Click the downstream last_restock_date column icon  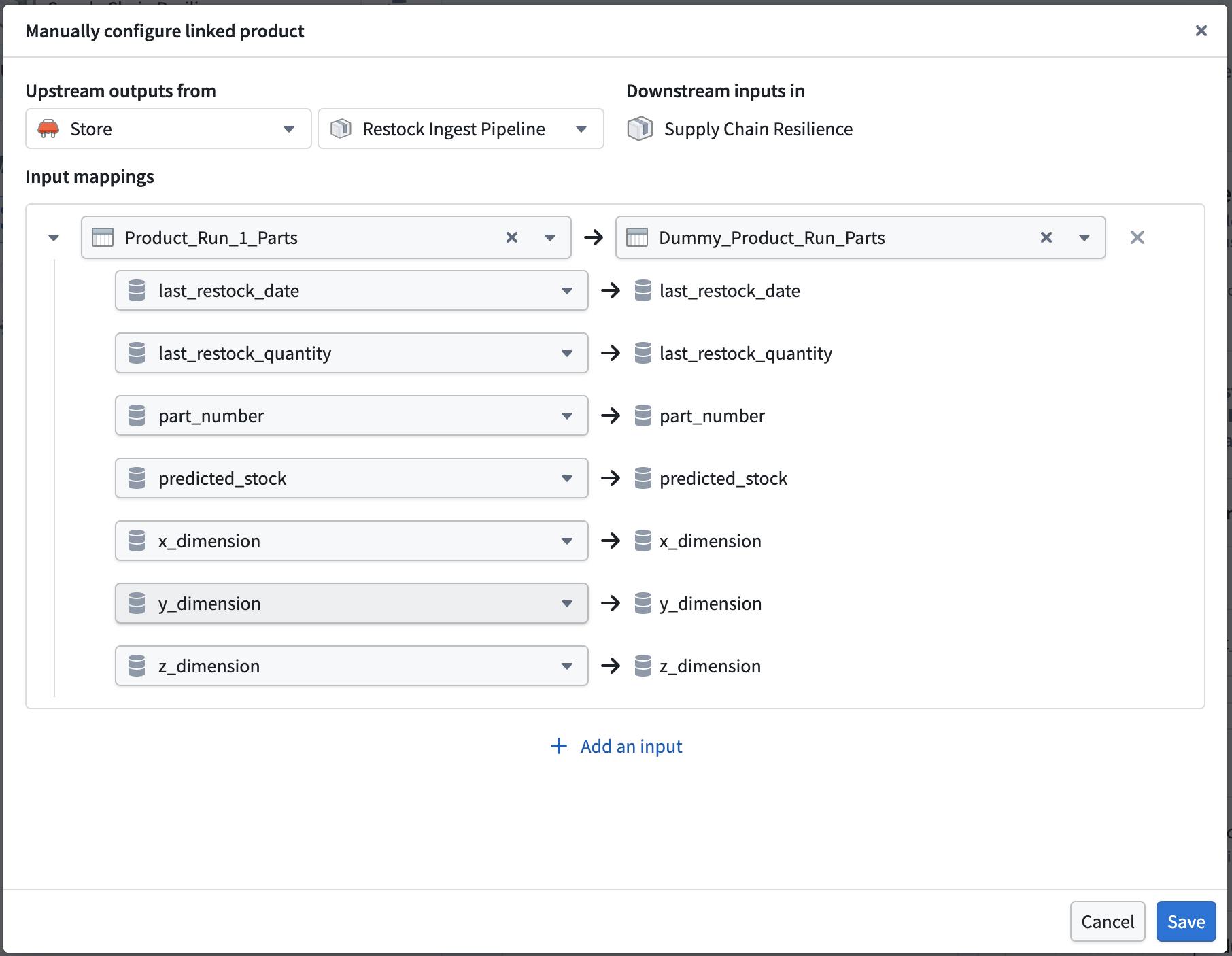643,290
